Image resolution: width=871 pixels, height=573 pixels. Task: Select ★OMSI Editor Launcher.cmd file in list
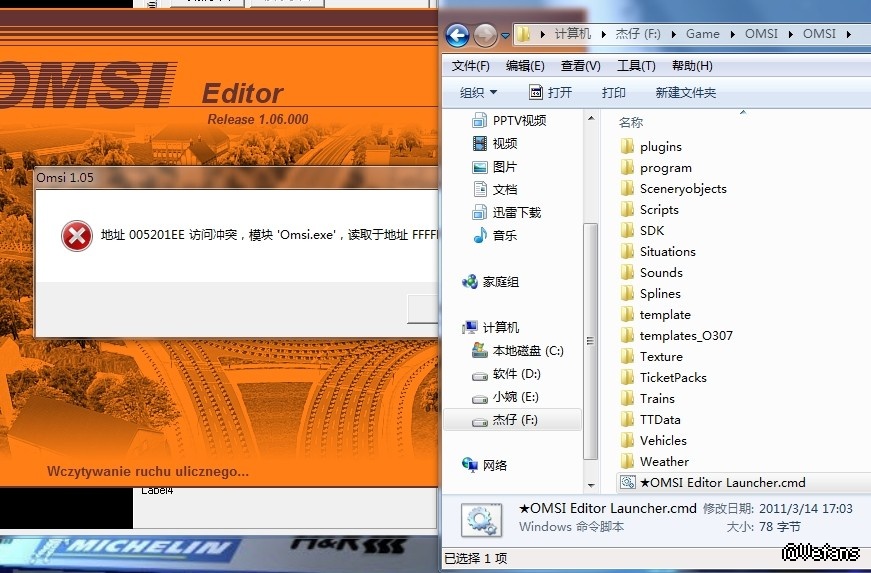[744, 482]
